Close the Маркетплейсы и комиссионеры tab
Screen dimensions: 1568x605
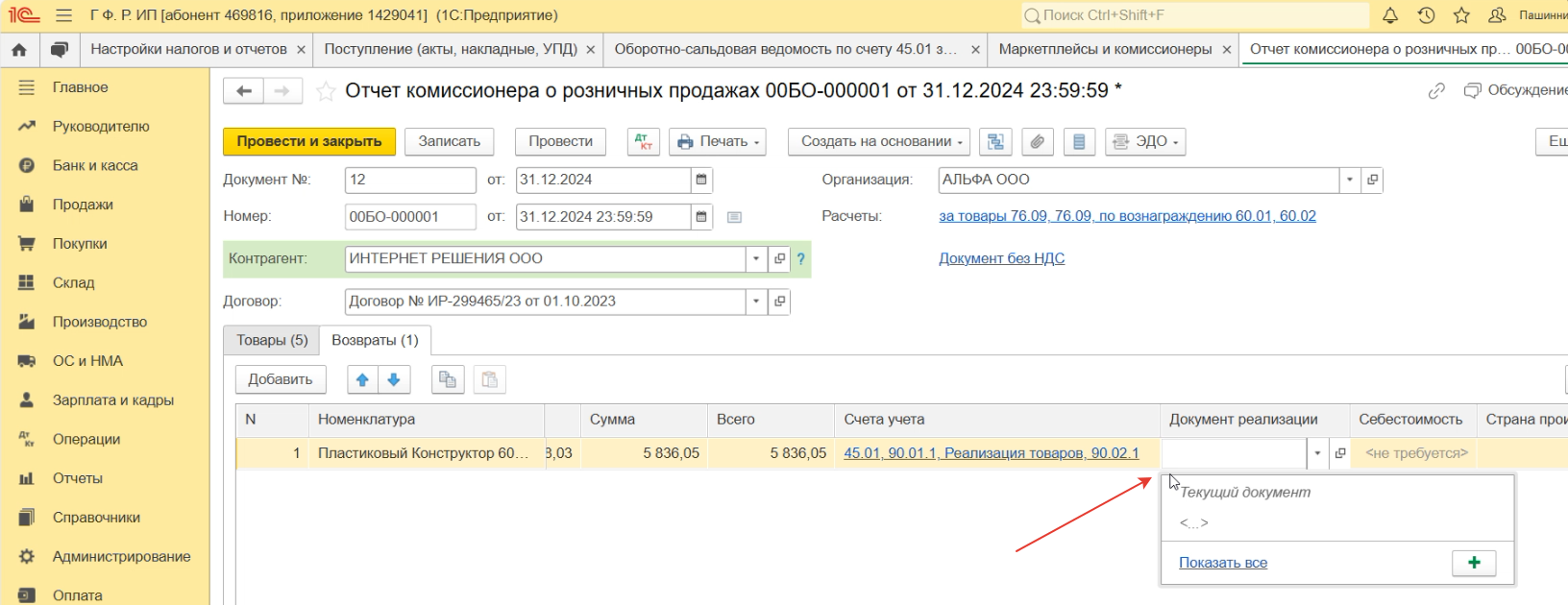[1227, 50]
